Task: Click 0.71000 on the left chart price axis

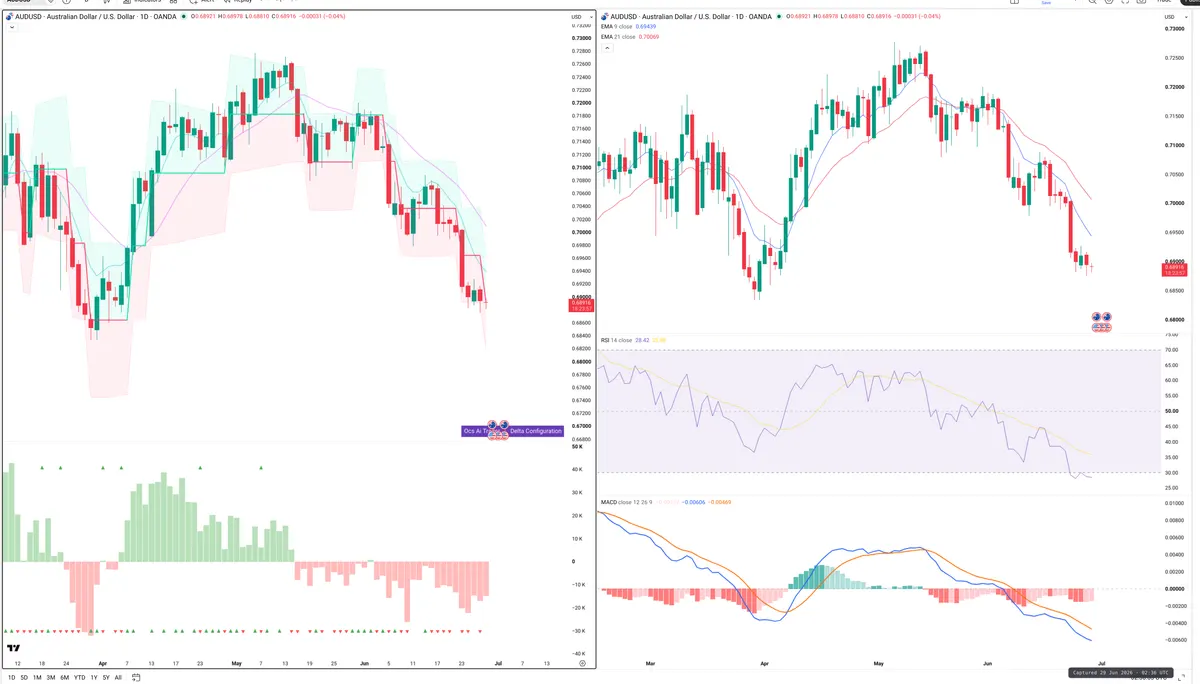Action: (x=581, y=168)
